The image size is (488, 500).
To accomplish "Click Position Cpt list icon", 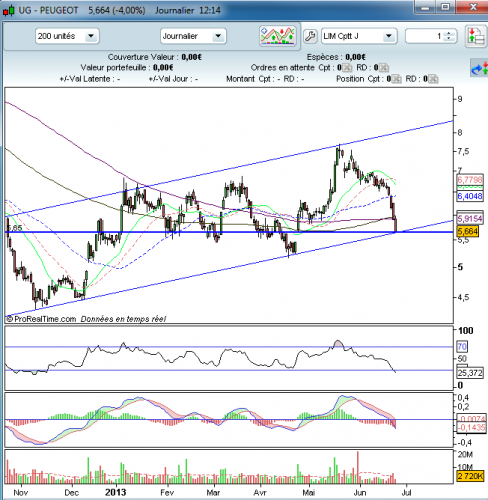I will [x=396, y=79].
